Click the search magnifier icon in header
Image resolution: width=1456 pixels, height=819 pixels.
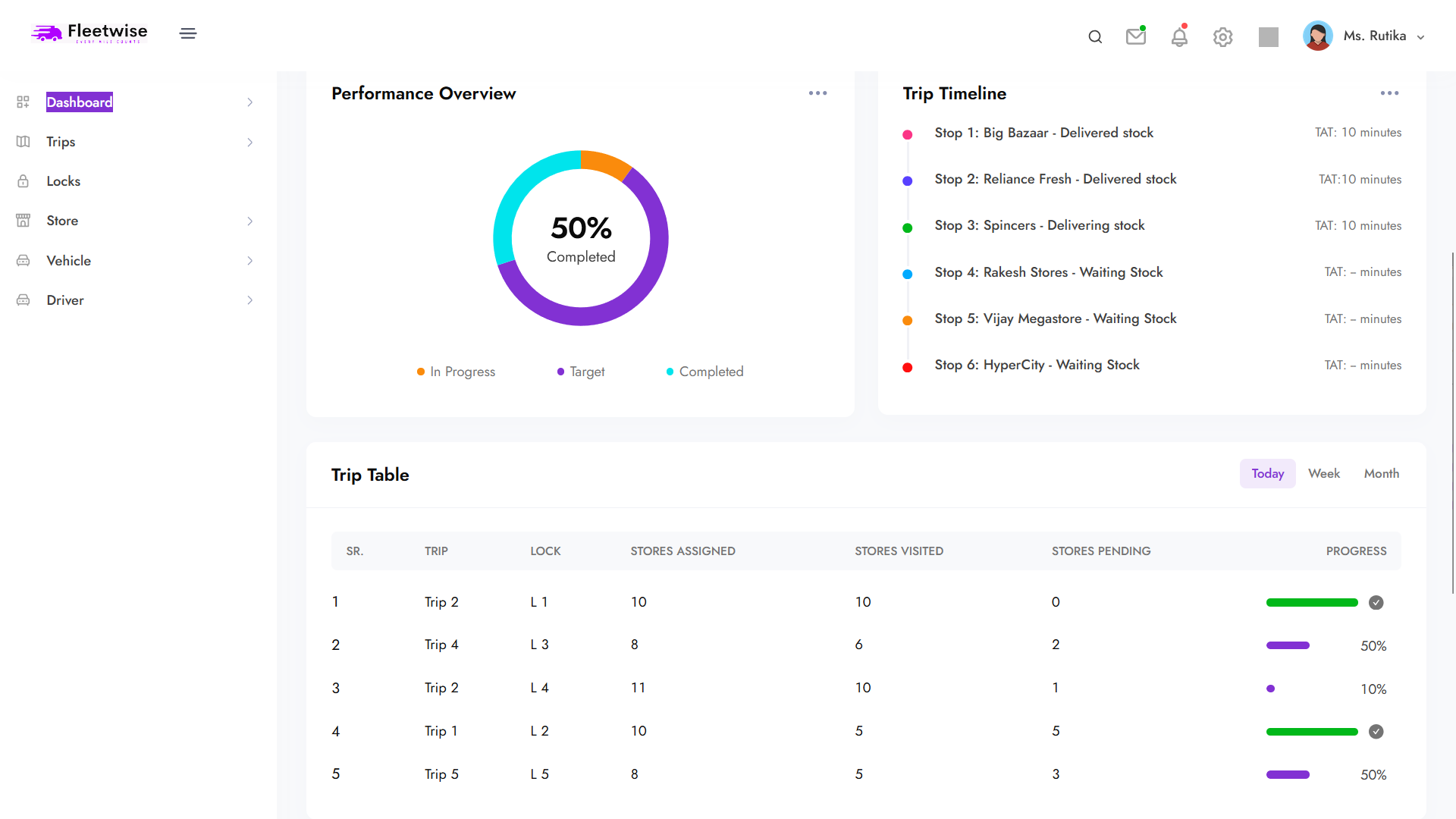1095,36
